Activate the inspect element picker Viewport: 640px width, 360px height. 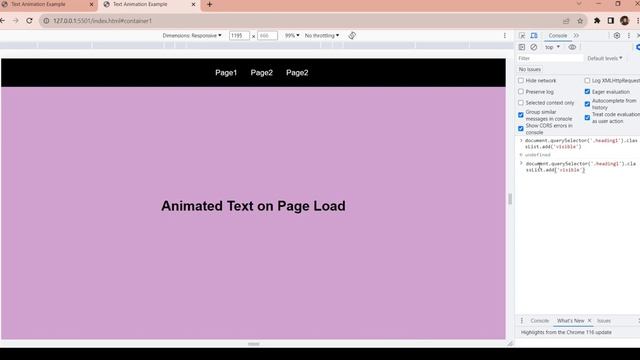(x=522, y=36)
